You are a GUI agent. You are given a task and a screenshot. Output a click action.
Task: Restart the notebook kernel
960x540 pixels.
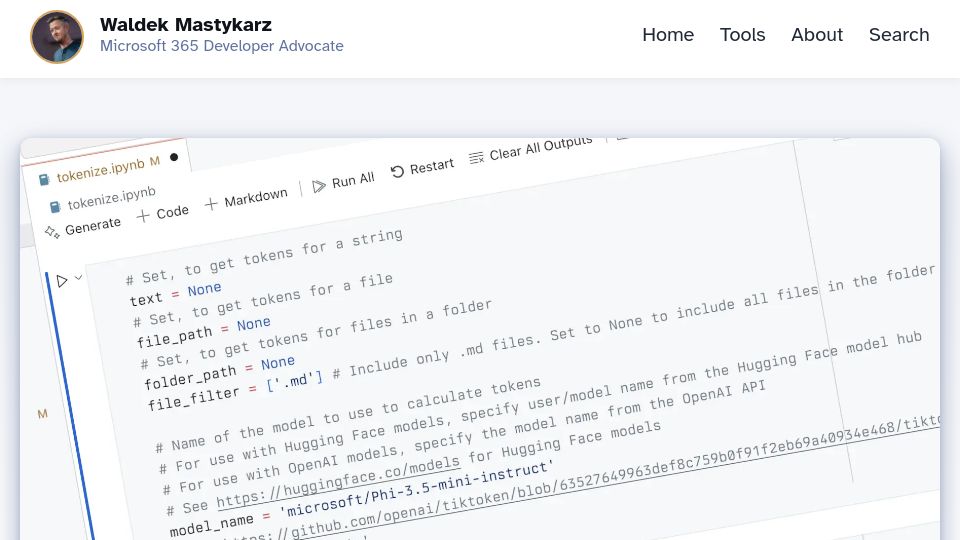tap(422, 167)
